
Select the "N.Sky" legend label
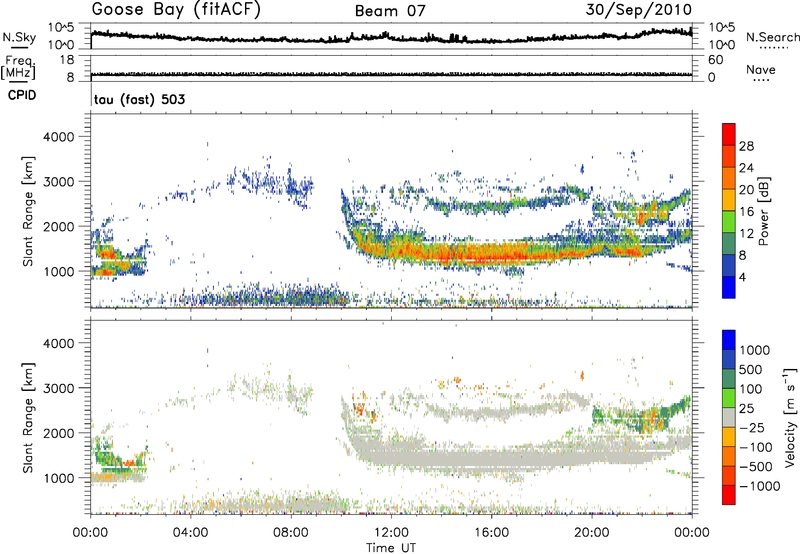coord(19,37)
